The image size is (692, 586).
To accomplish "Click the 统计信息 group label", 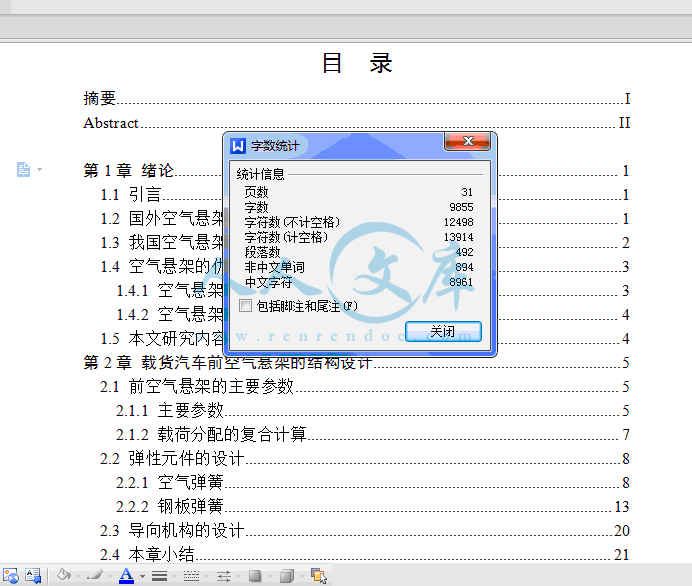I will point(260,174).
